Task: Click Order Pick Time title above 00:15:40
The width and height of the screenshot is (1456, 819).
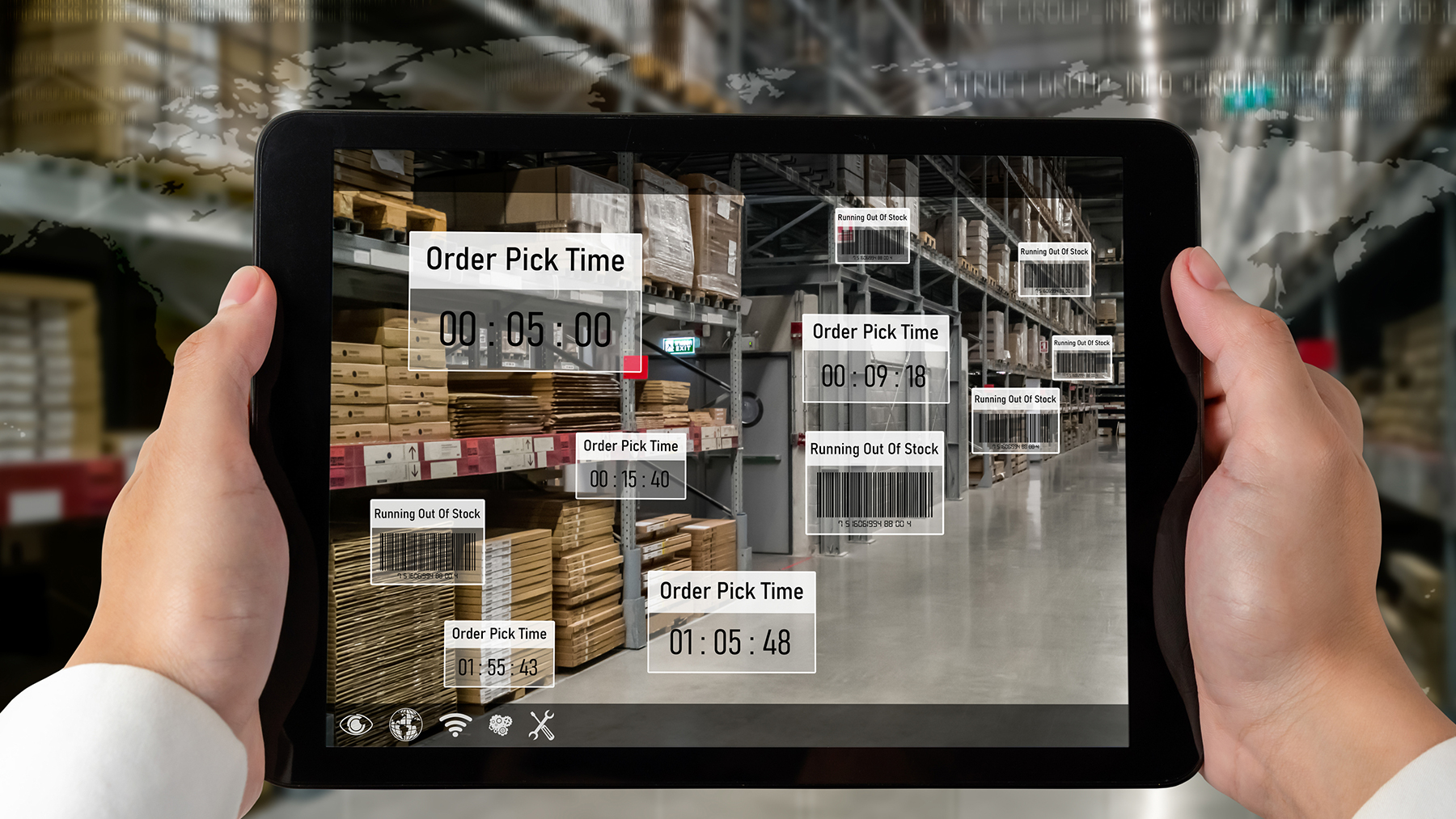Action: [x=630, y=446]
